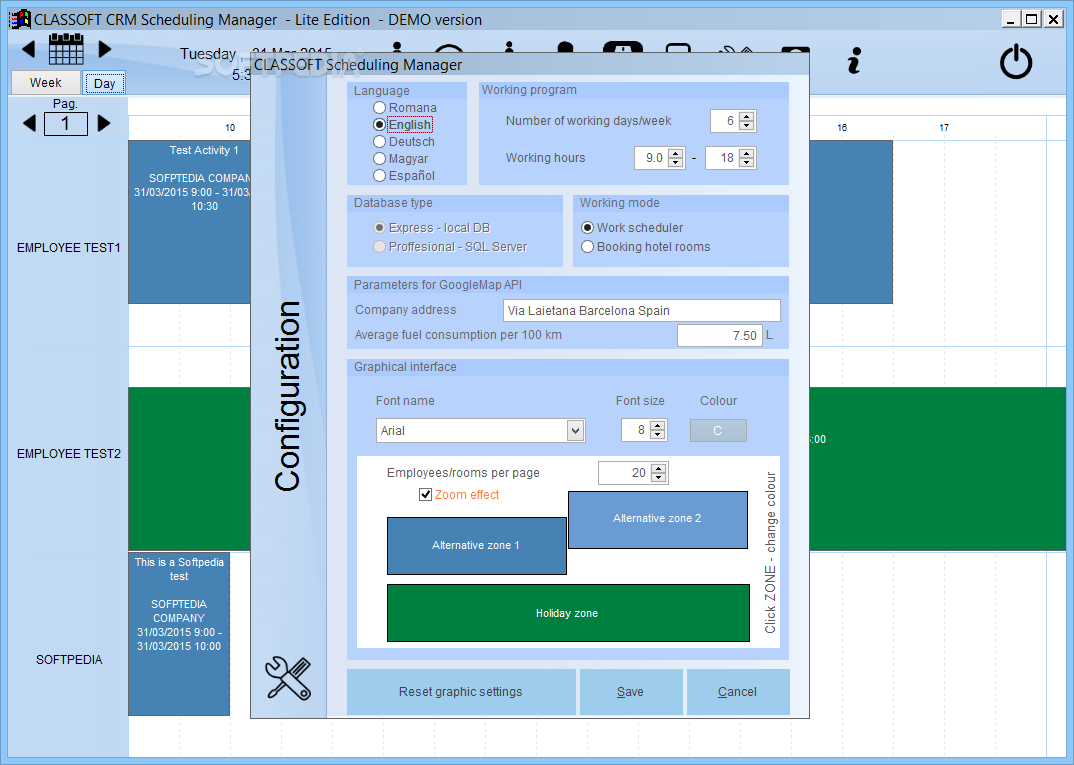1074x765 pixels.
Task: Go to next date with right arrow beside calendar
Action: pos(104,49)
